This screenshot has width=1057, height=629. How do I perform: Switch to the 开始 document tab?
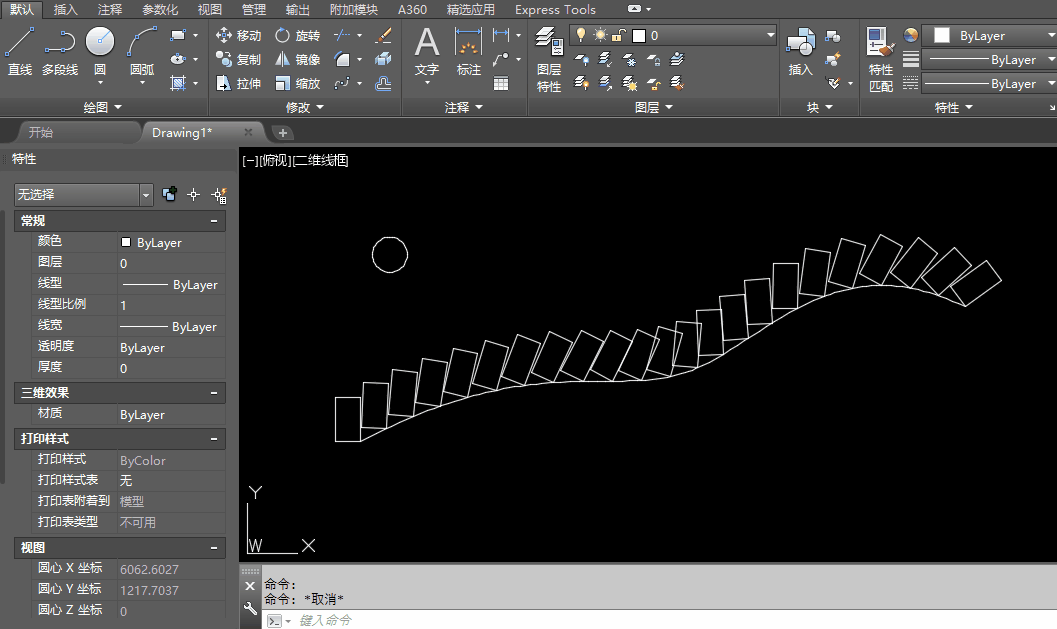[x=41, y=132]
